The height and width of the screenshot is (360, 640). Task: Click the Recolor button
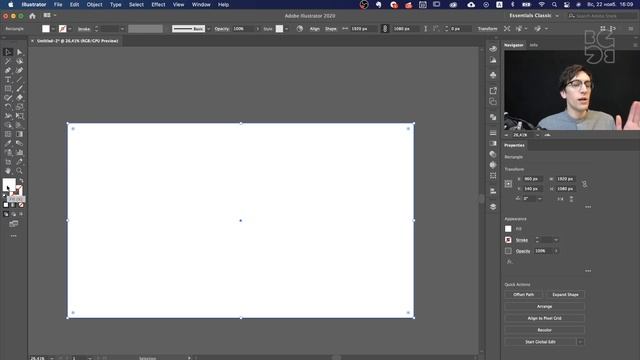click(544, 330)
